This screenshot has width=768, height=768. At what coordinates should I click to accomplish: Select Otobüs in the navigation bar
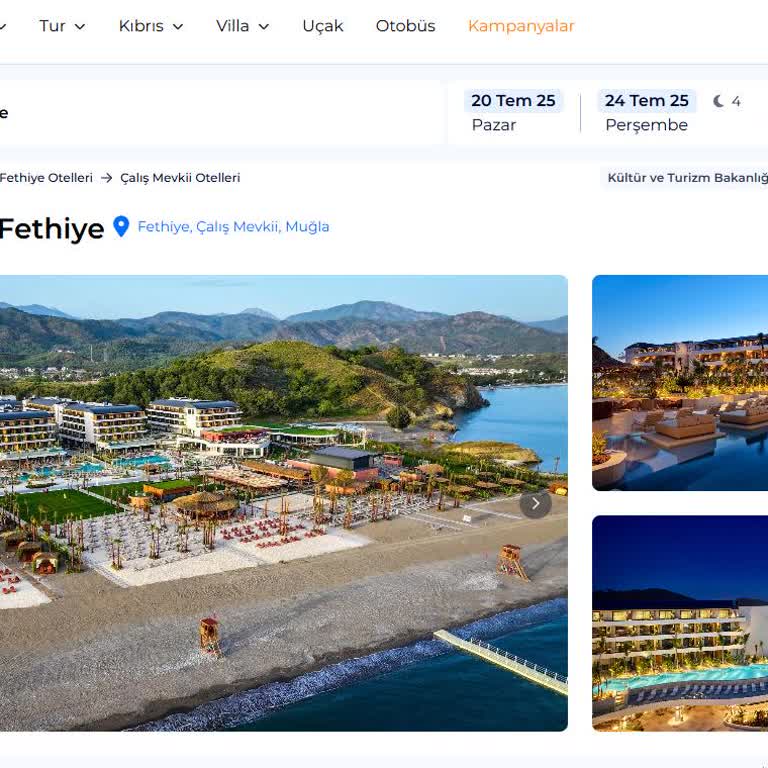tap(405, 26)
